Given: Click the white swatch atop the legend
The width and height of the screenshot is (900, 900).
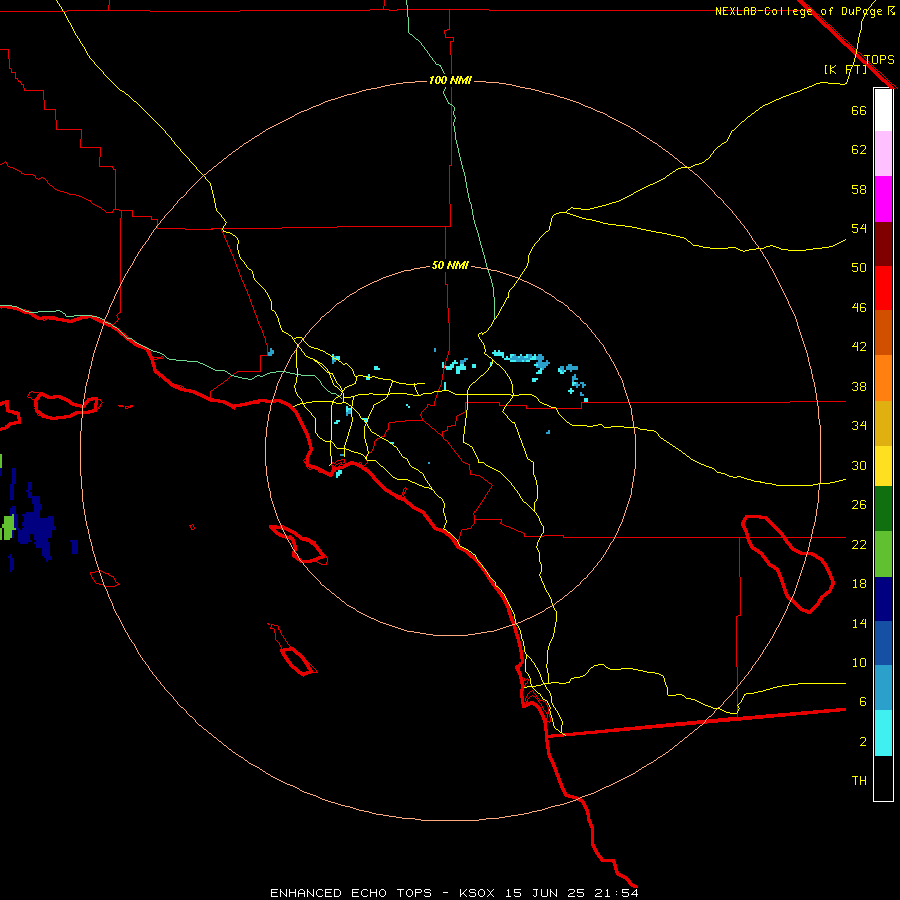Looking at the screenshot, I should (883, 110).
